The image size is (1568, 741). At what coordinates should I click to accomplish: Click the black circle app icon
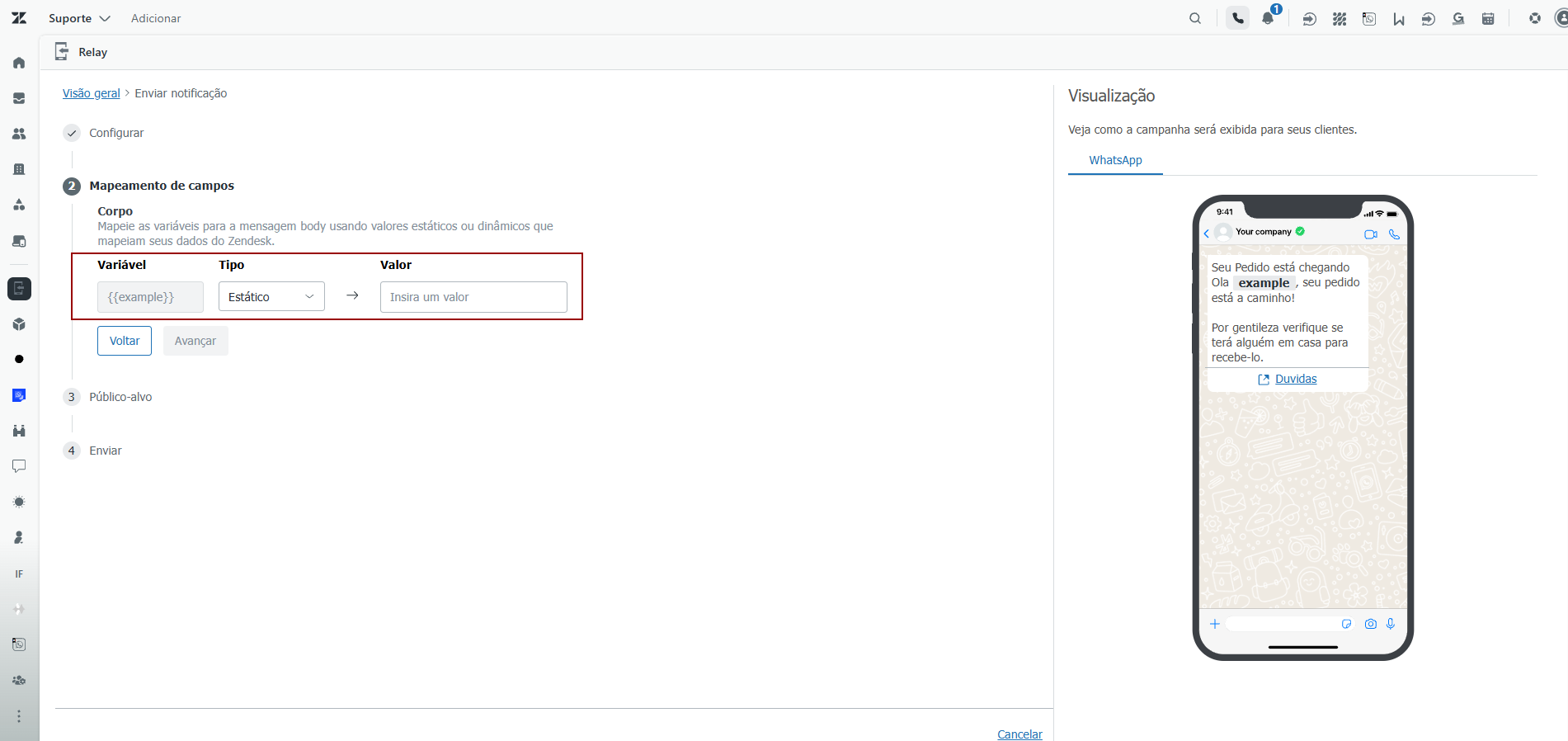[x=19, y=359]
